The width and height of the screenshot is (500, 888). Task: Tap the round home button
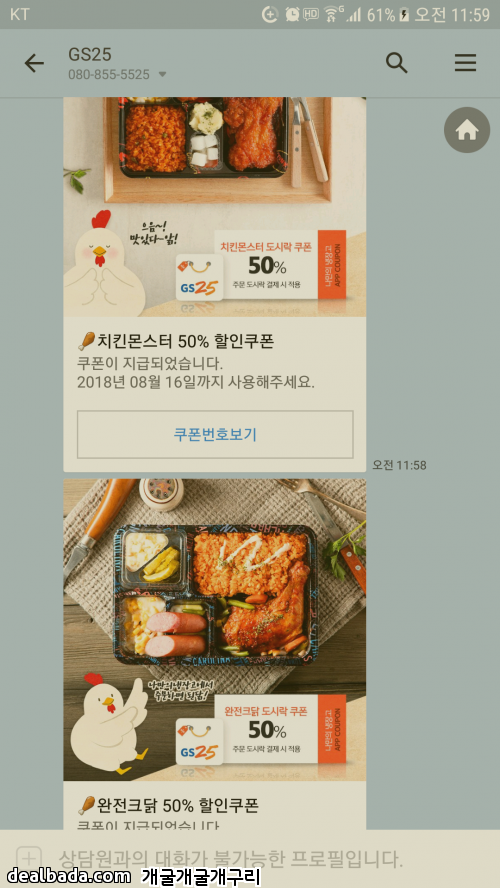467,130
